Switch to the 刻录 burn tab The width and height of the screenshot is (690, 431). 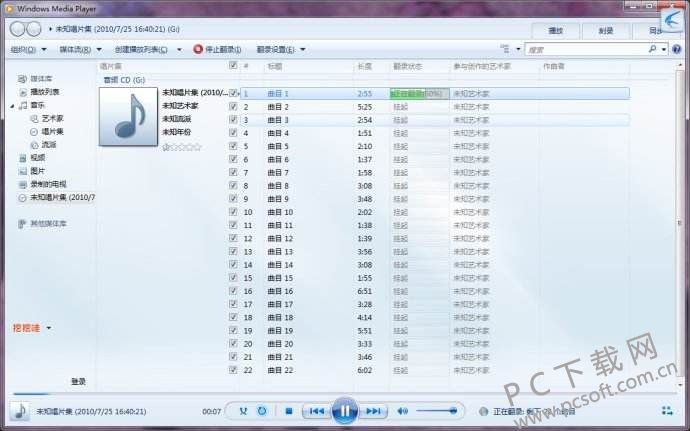click(x=606, y=31)
